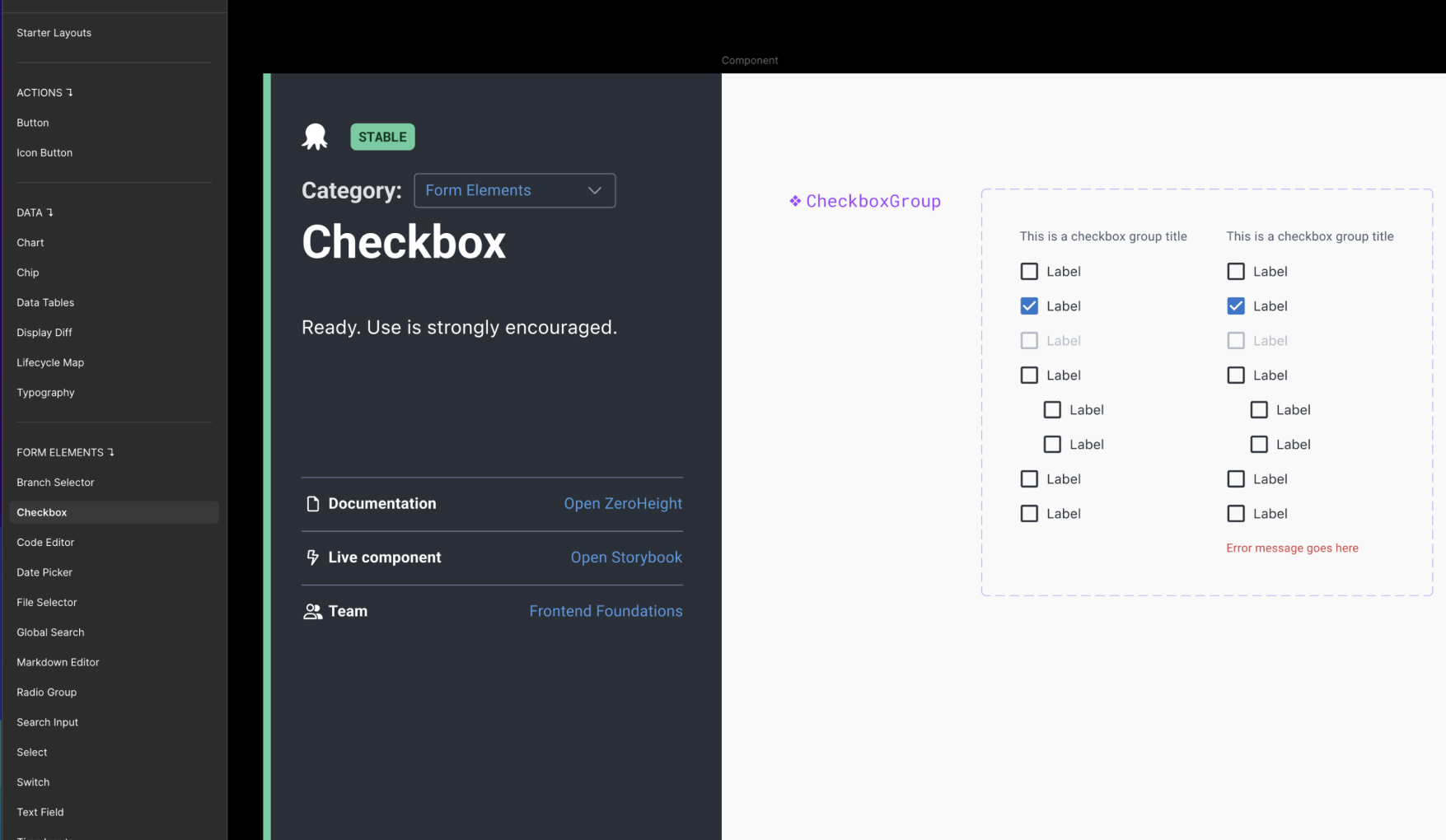This screenshot has height=840, width=1446.
Task: Tick the first checkbox in left group
Action: [x=1029, y=271]
